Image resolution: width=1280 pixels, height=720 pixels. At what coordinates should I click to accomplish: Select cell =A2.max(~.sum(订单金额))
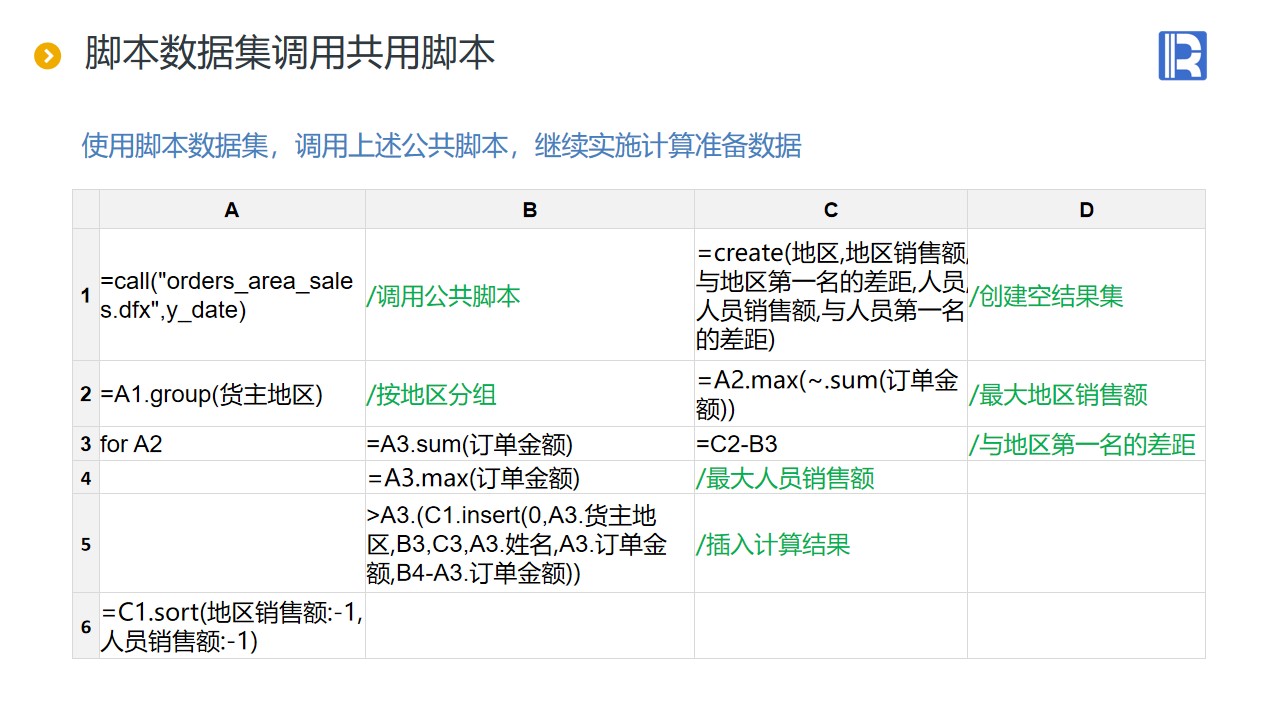(831, 394)
